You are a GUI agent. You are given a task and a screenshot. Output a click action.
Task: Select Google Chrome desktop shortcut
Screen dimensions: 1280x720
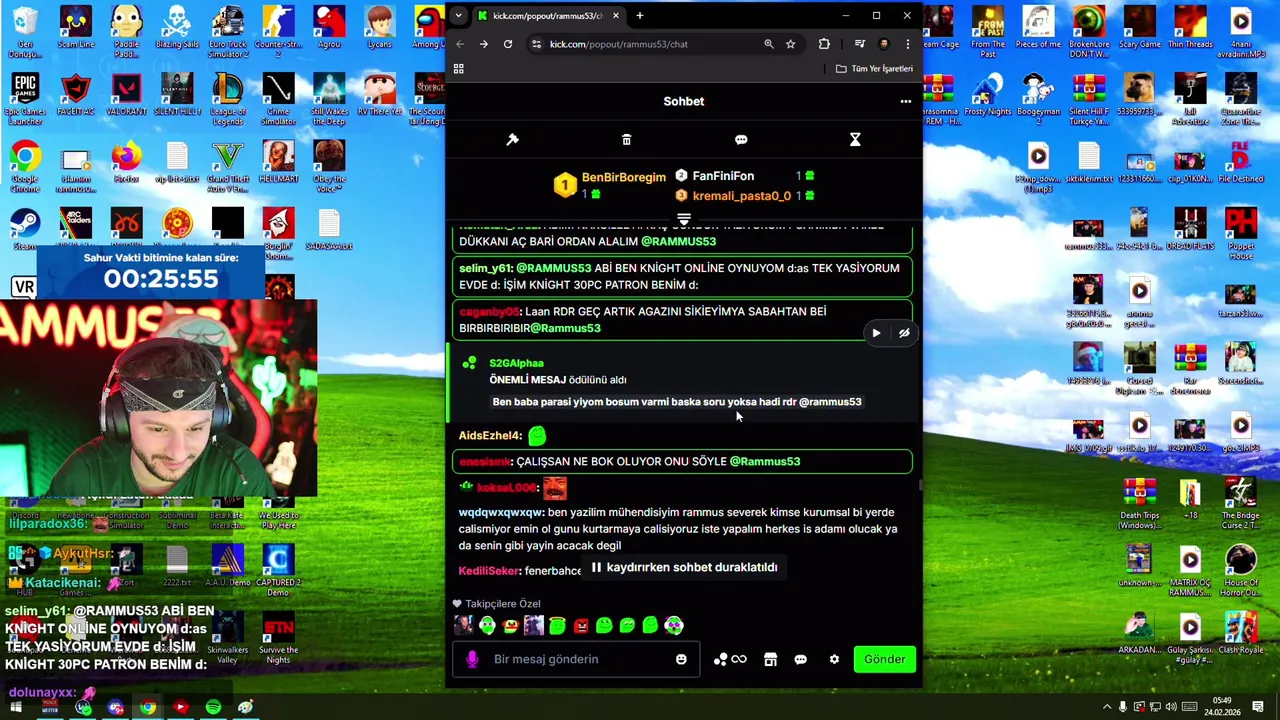pyautogui.click(x=25, y=167)
